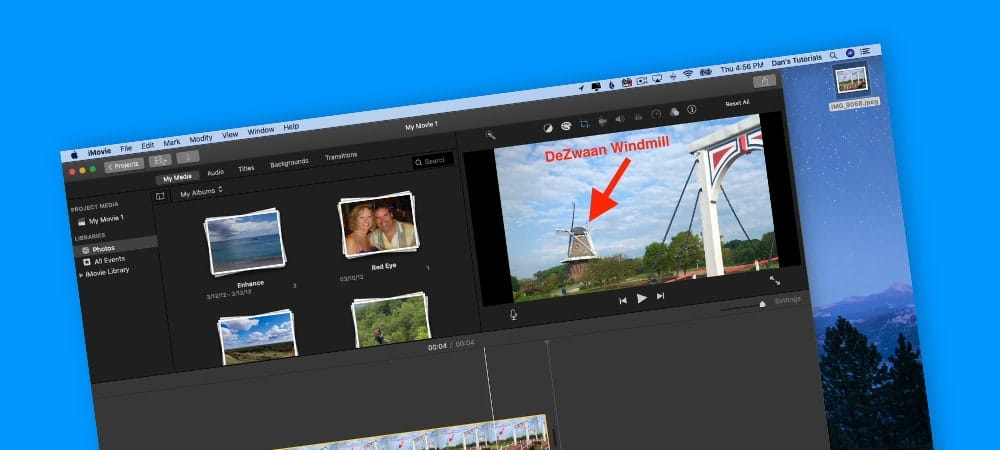The width and height of the screenshot is (1000, 450).
Task: Open the Speed adjustment tool
Action: 656,114
